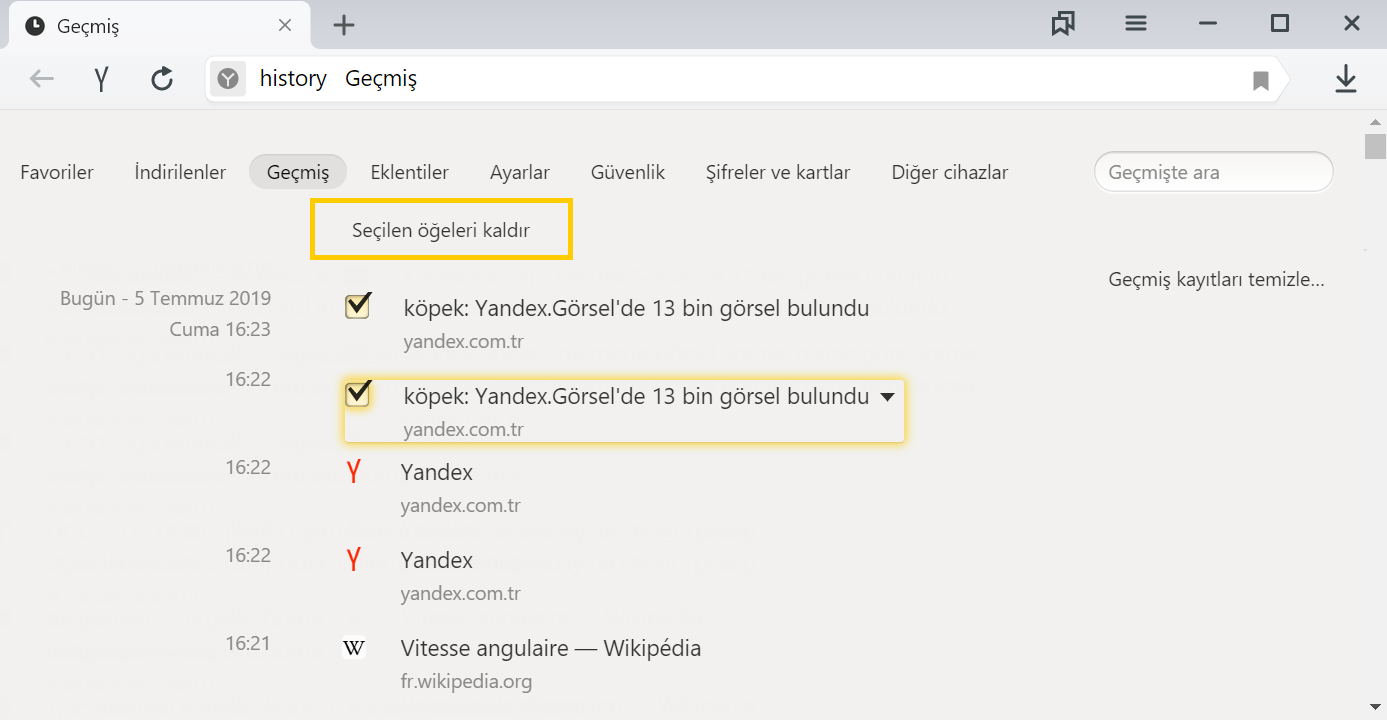1387x720 pixels.
Task: Open the Diğer cihazlar tab
Action: [x=950, y=172]
